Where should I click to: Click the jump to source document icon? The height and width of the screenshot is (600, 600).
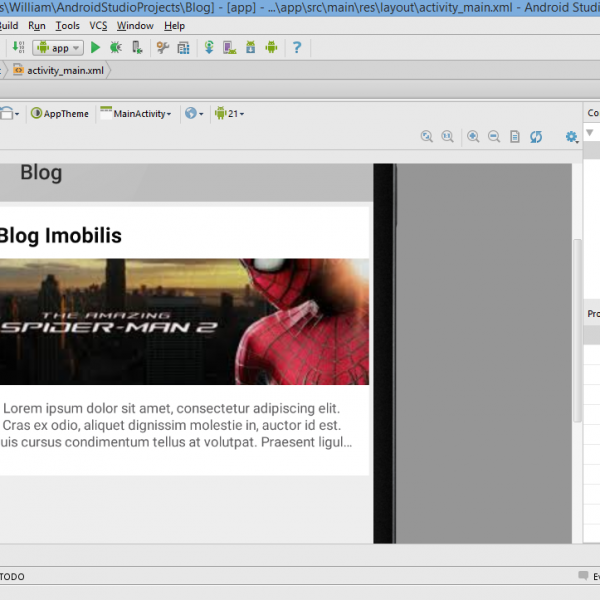point(515,137)
